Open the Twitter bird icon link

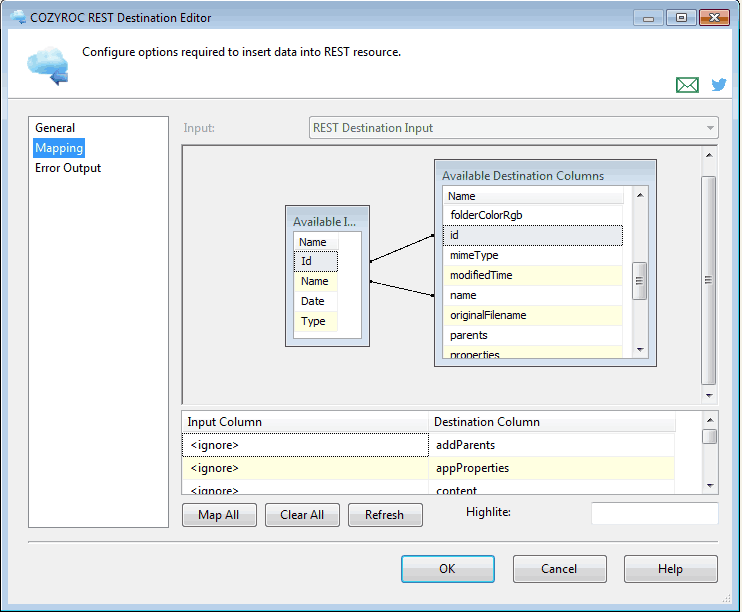coord(719,85)
